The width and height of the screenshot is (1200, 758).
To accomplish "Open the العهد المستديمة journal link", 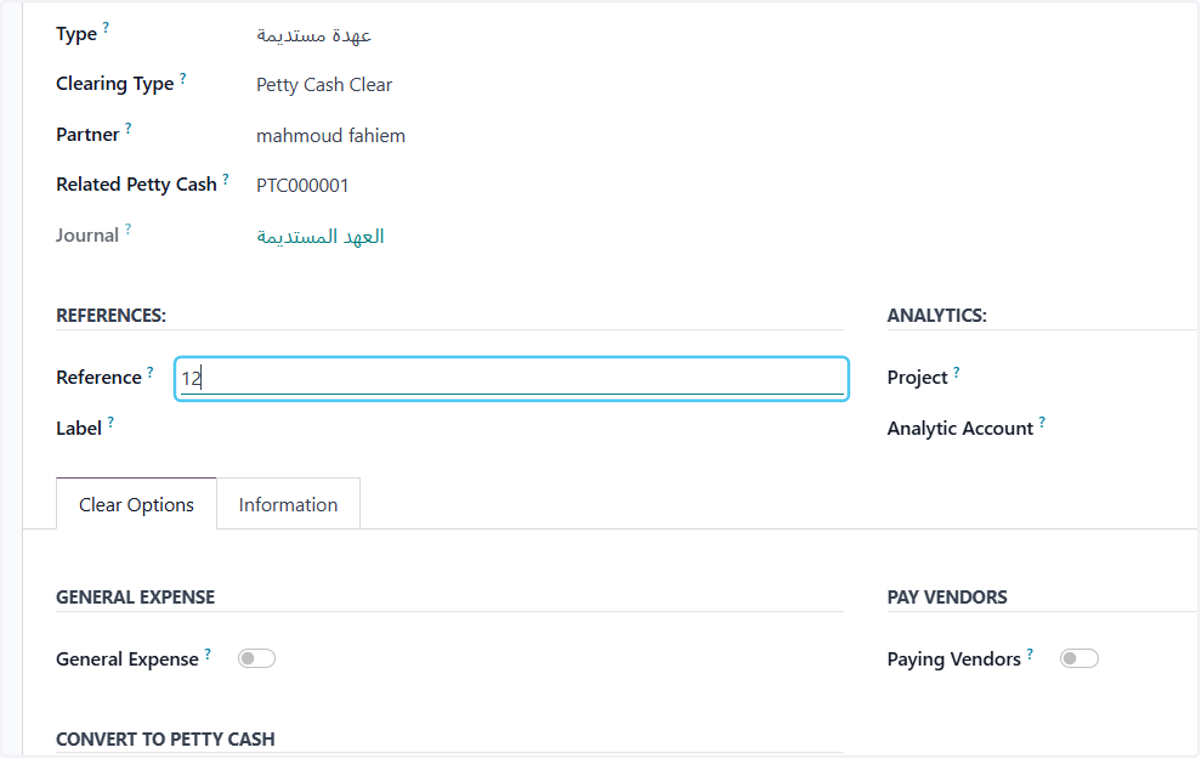I will (x=321, y=237).
